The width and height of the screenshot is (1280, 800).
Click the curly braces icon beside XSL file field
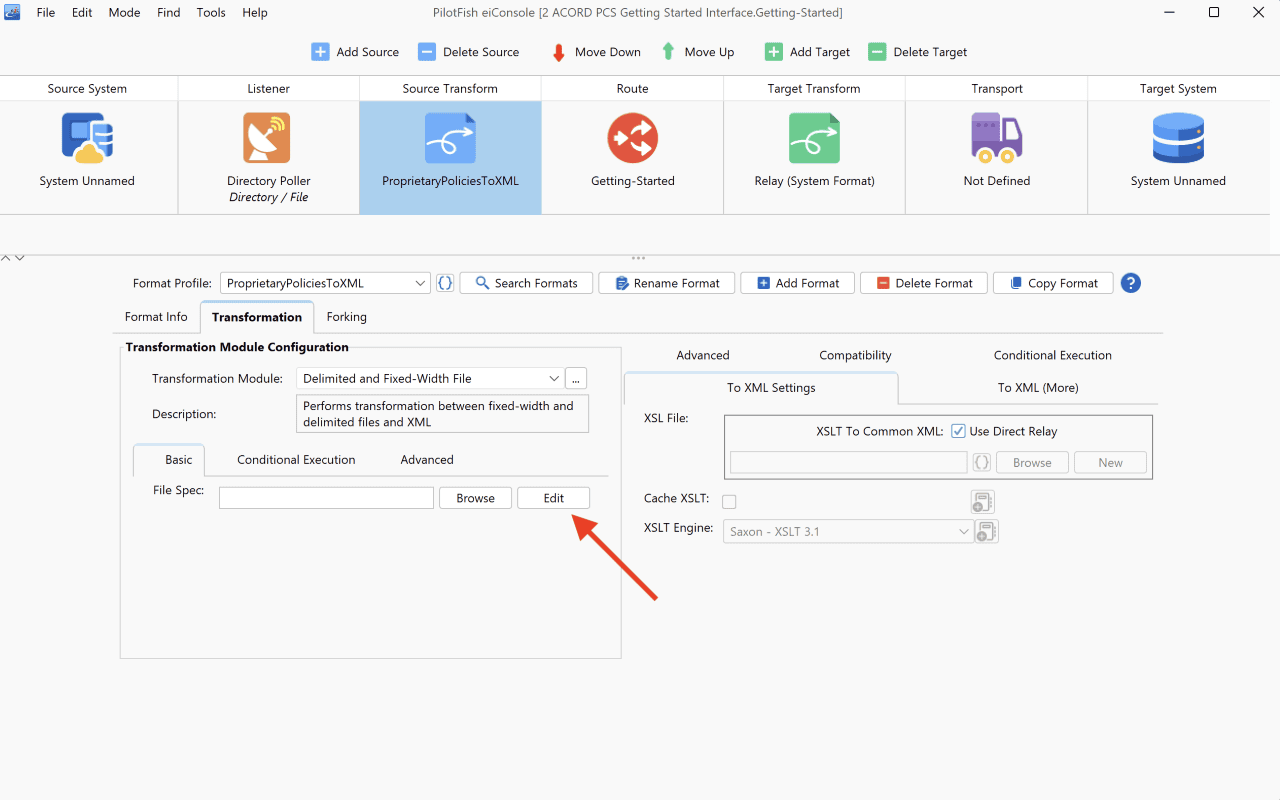point(982,462)
